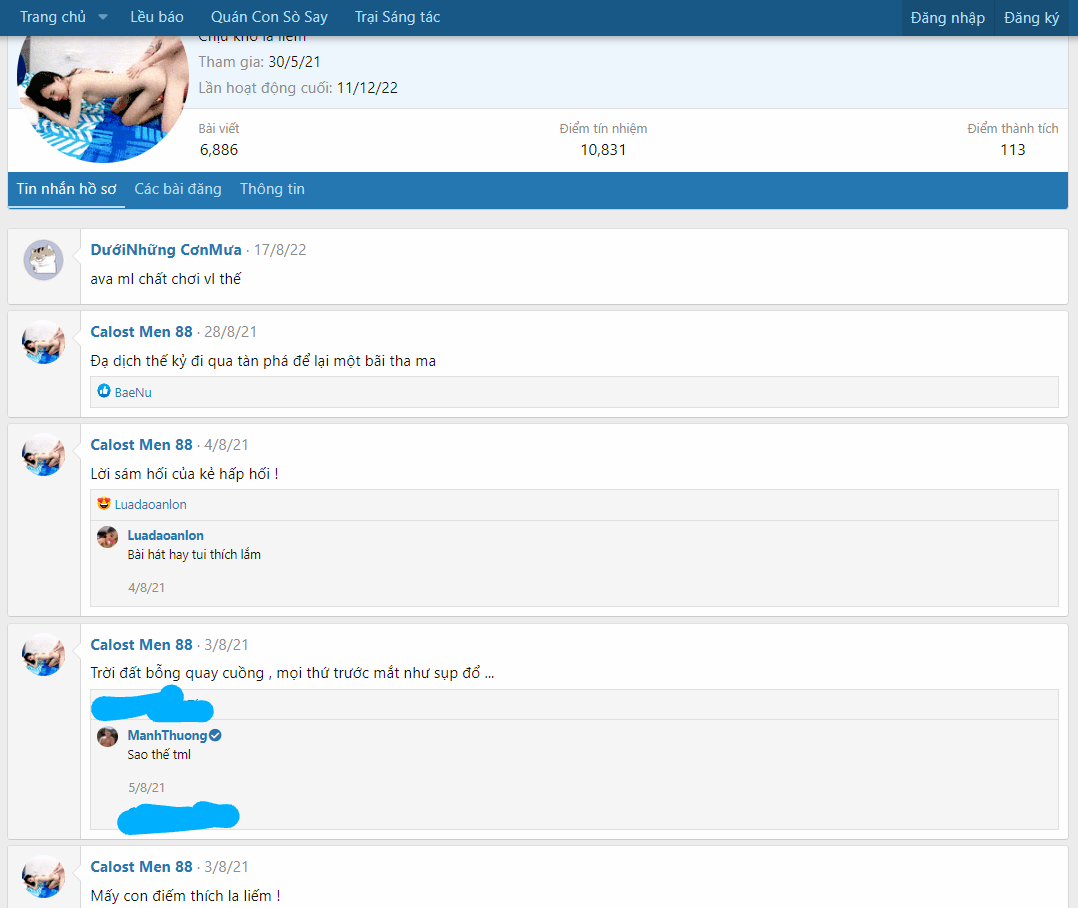Open BaeNu's profile from the like list

[133, 393]
